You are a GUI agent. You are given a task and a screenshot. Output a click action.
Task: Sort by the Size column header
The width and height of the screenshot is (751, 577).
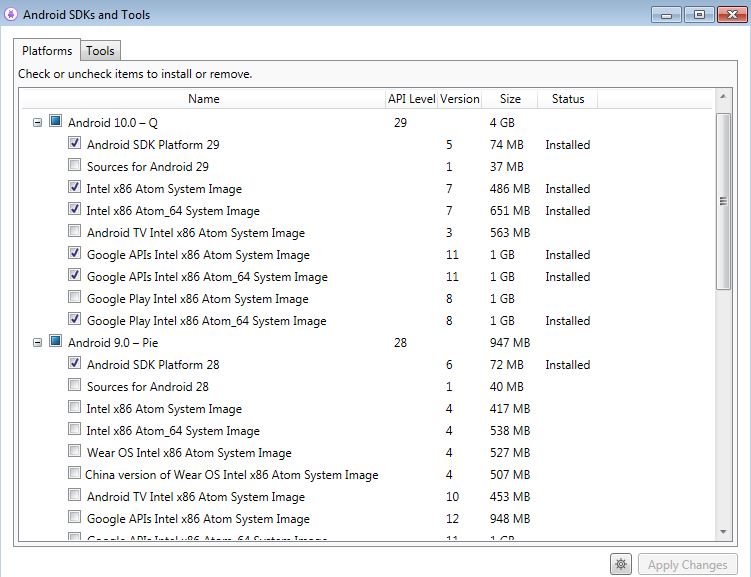coord(510,99)
